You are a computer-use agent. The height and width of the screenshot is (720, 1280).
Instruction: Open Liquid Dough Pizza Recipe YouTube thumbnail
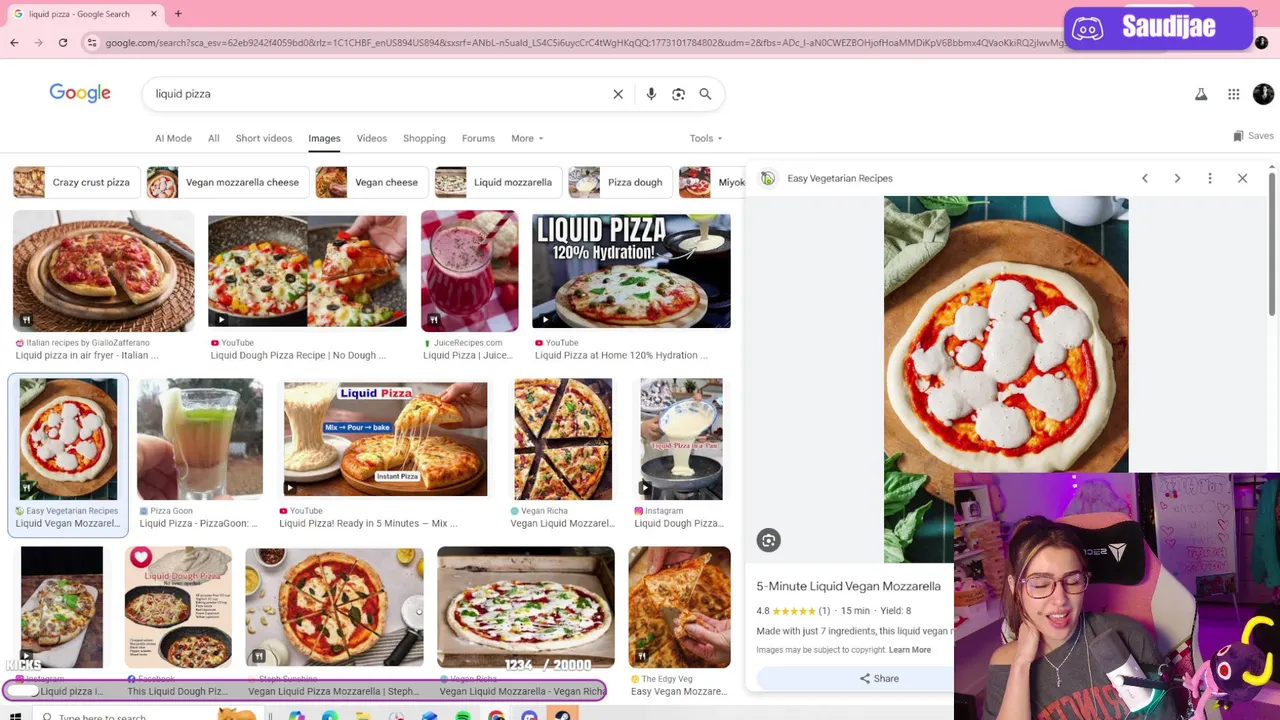coord(307,271)
